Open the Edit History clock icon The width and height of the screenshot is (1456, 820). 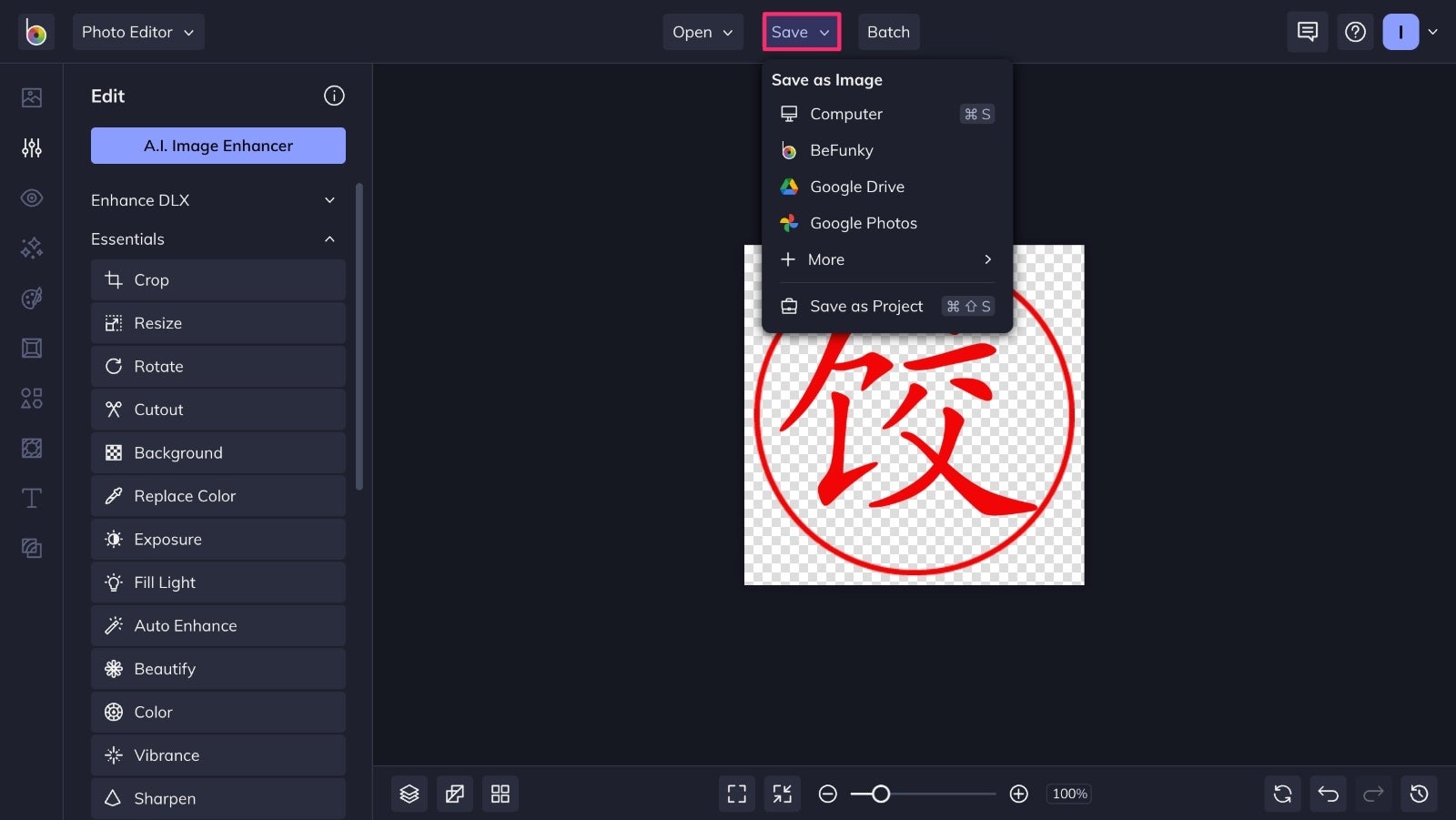(x=1421, y=793)
